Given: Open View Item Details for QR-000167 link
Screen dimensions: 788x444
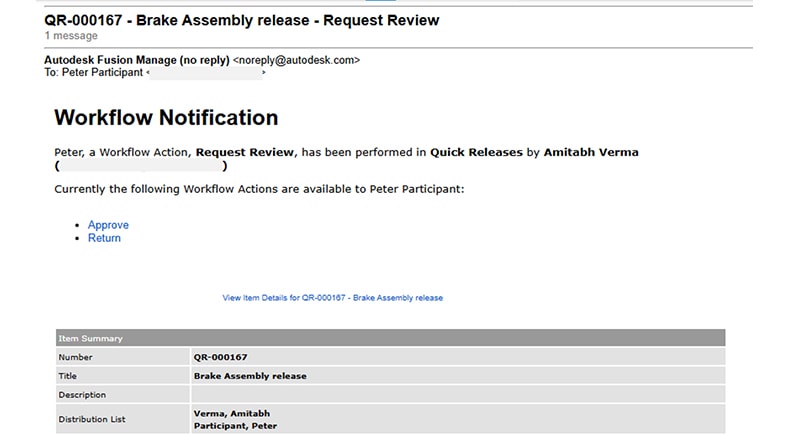Looking at the screenshot, I should 332,298.
